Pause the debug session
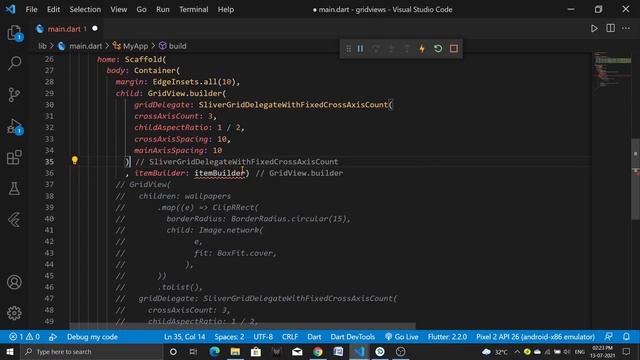The height and width of the screenshot is (360, 640). pos(360,49)
